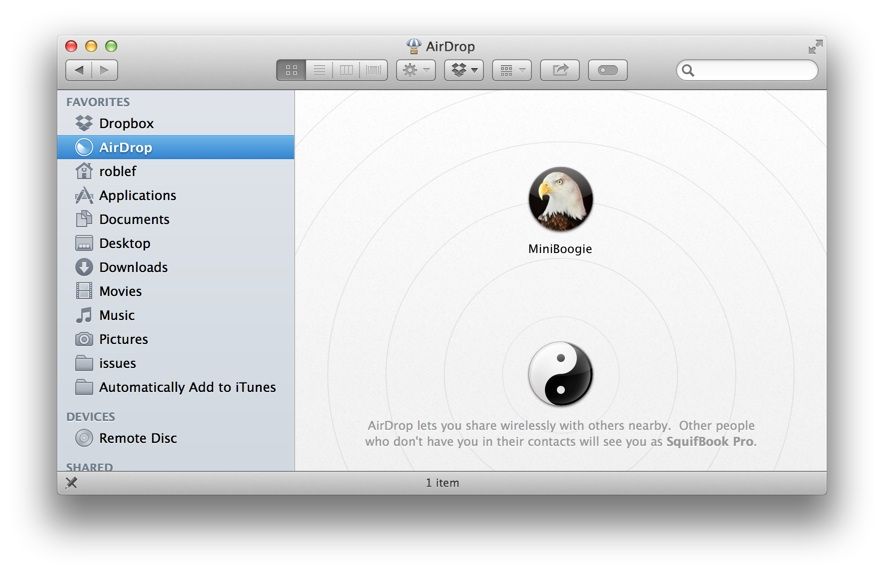Open Dropbox in the sidebar
The width and height of the screenshot is (884, 574).
pyautogui.click(x=126, y=123)
